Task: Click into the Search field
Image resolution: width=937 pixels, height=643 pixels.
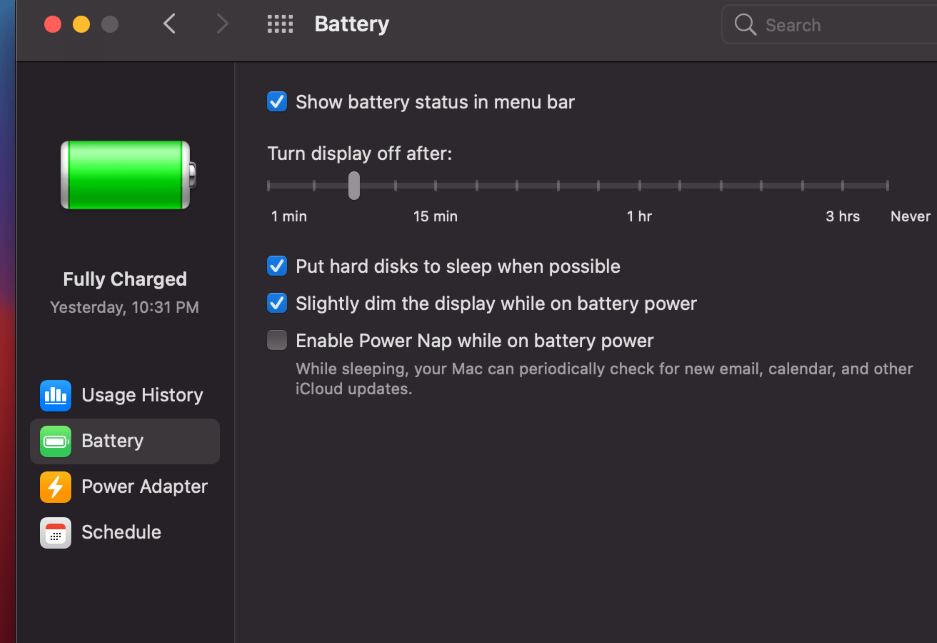Action: (x=840, y=25)
